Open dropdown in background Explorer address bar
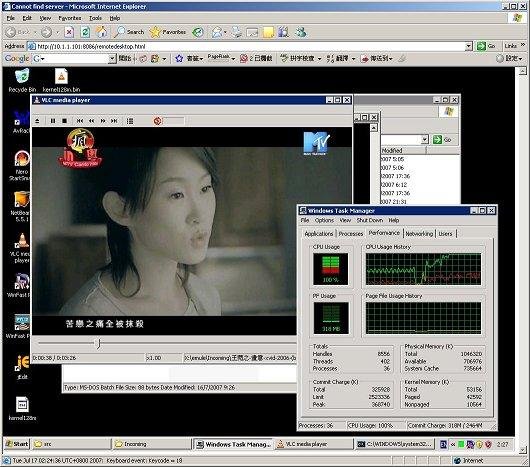The height and width of the screenshot is (467, 530). 425,139
